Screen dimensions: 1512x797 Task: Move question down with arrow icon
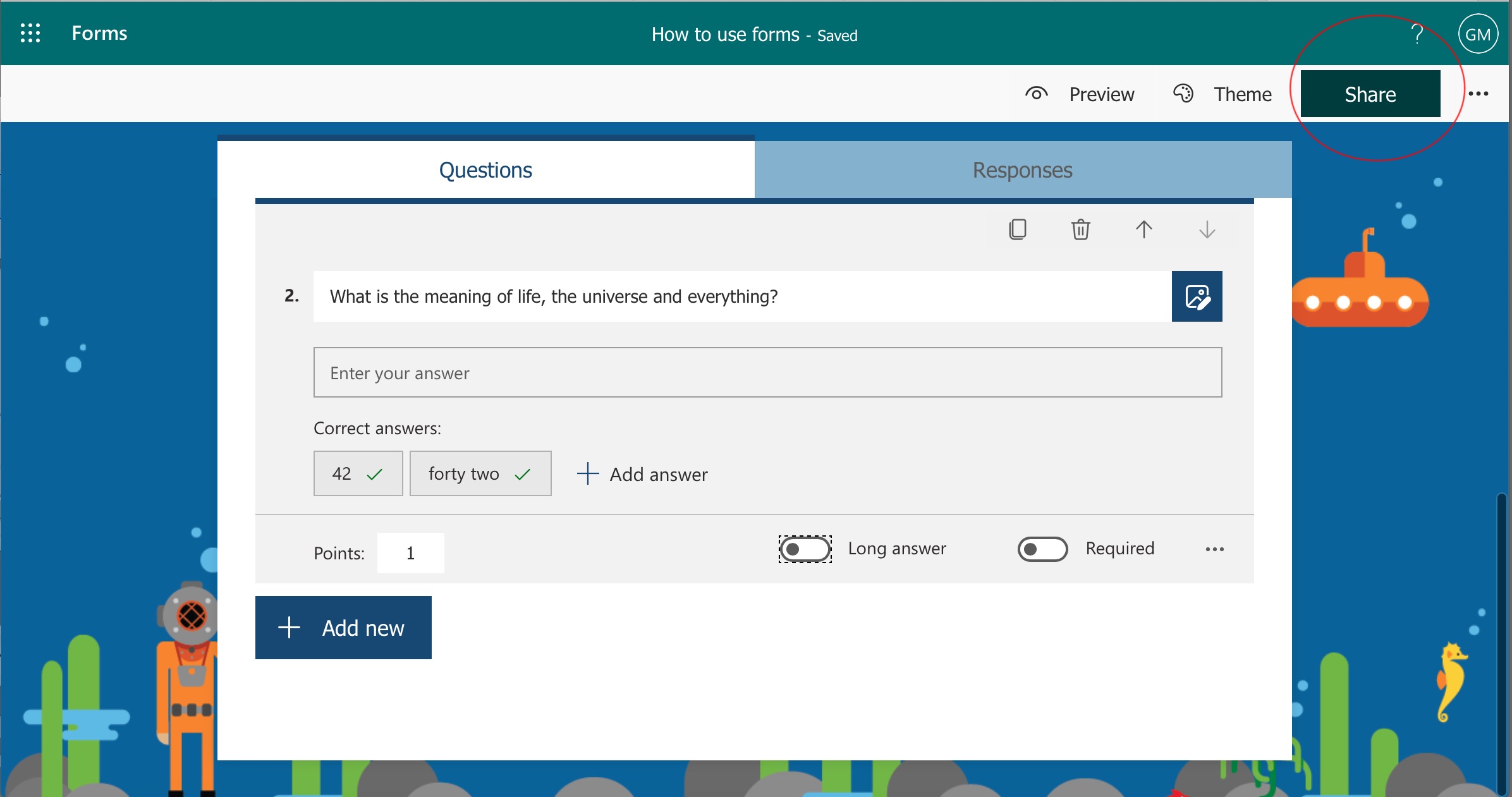(x=1207, y=229)
